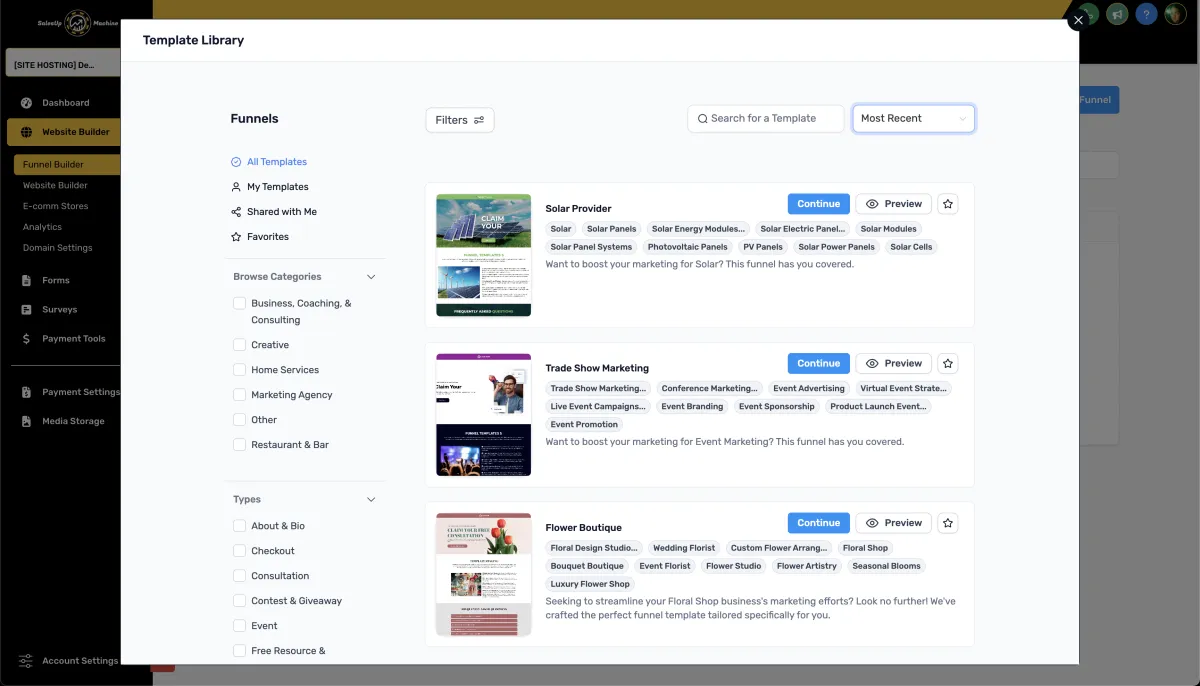The height and width of the screenshot is (686, 1200).
Task: Click the Forms icon in sidebar
Action: coord(26,281)
